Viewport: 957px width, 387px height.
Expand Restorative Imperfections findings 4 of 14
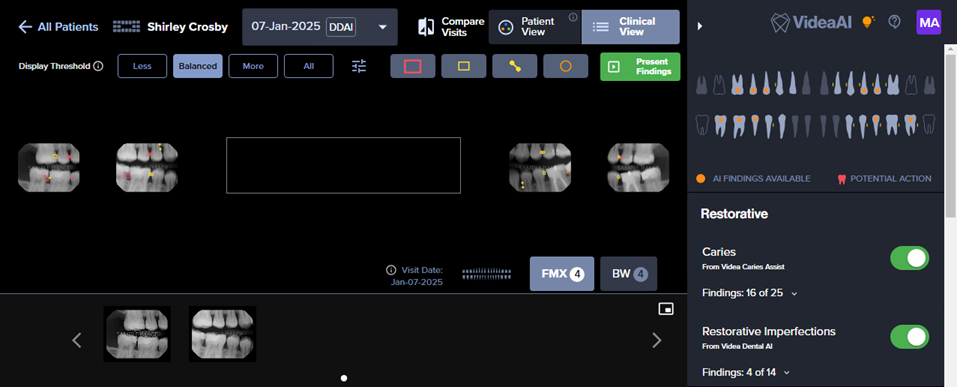pos(746,372)
